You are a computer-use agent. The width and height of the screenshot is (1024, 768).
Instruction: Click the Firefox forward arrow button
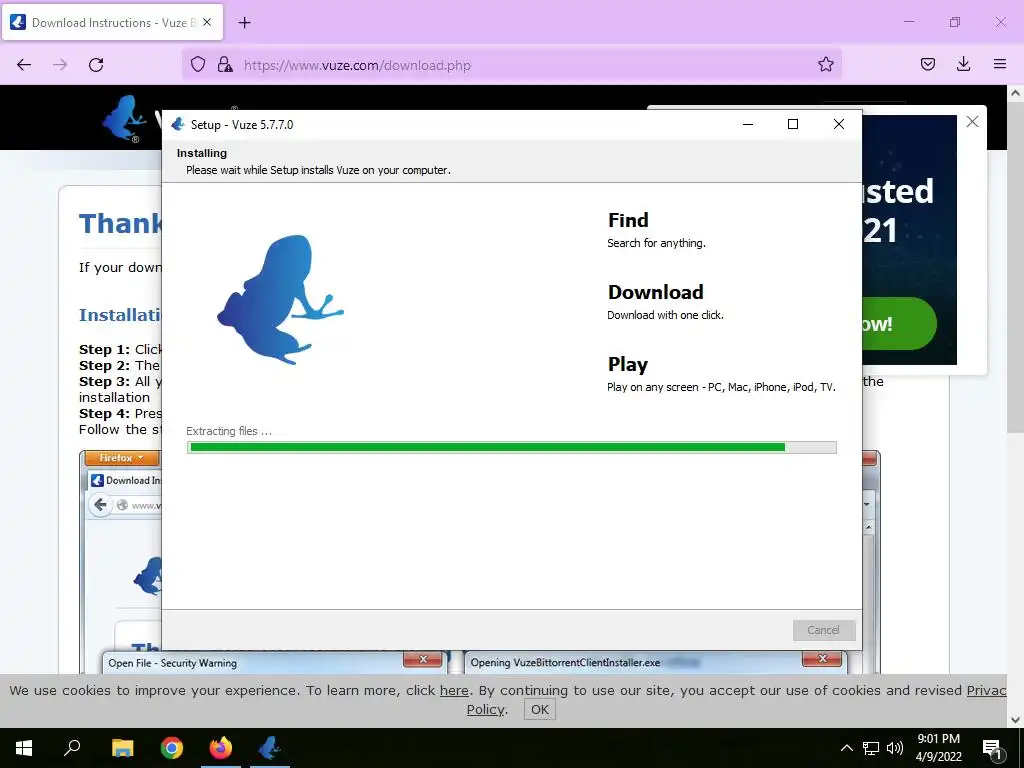(60, 65)
